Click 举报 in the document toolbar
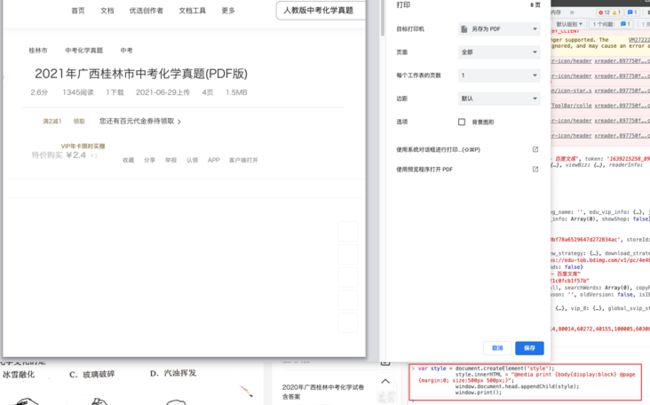 click(171, 160)
